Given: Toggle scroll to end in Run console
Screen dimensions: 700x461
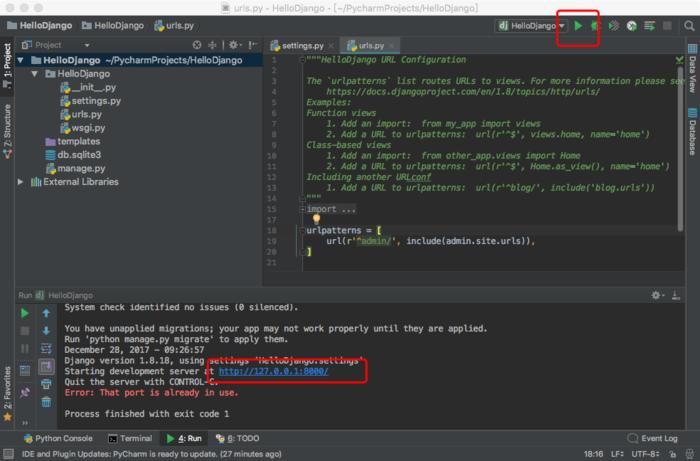Looking at the screenshot, I should [46, 366].
